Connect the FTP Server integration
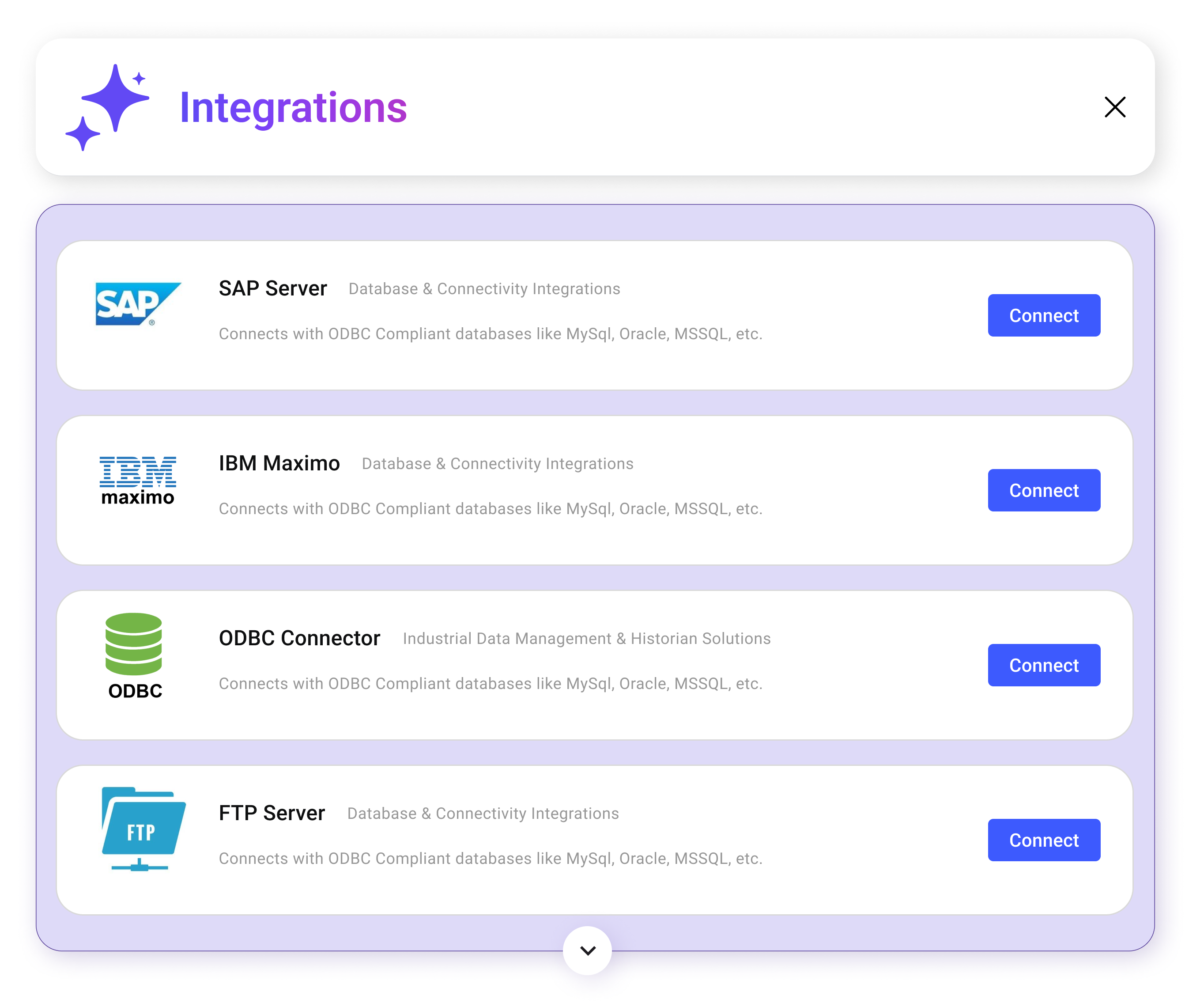 click(x=1043, y=840)
